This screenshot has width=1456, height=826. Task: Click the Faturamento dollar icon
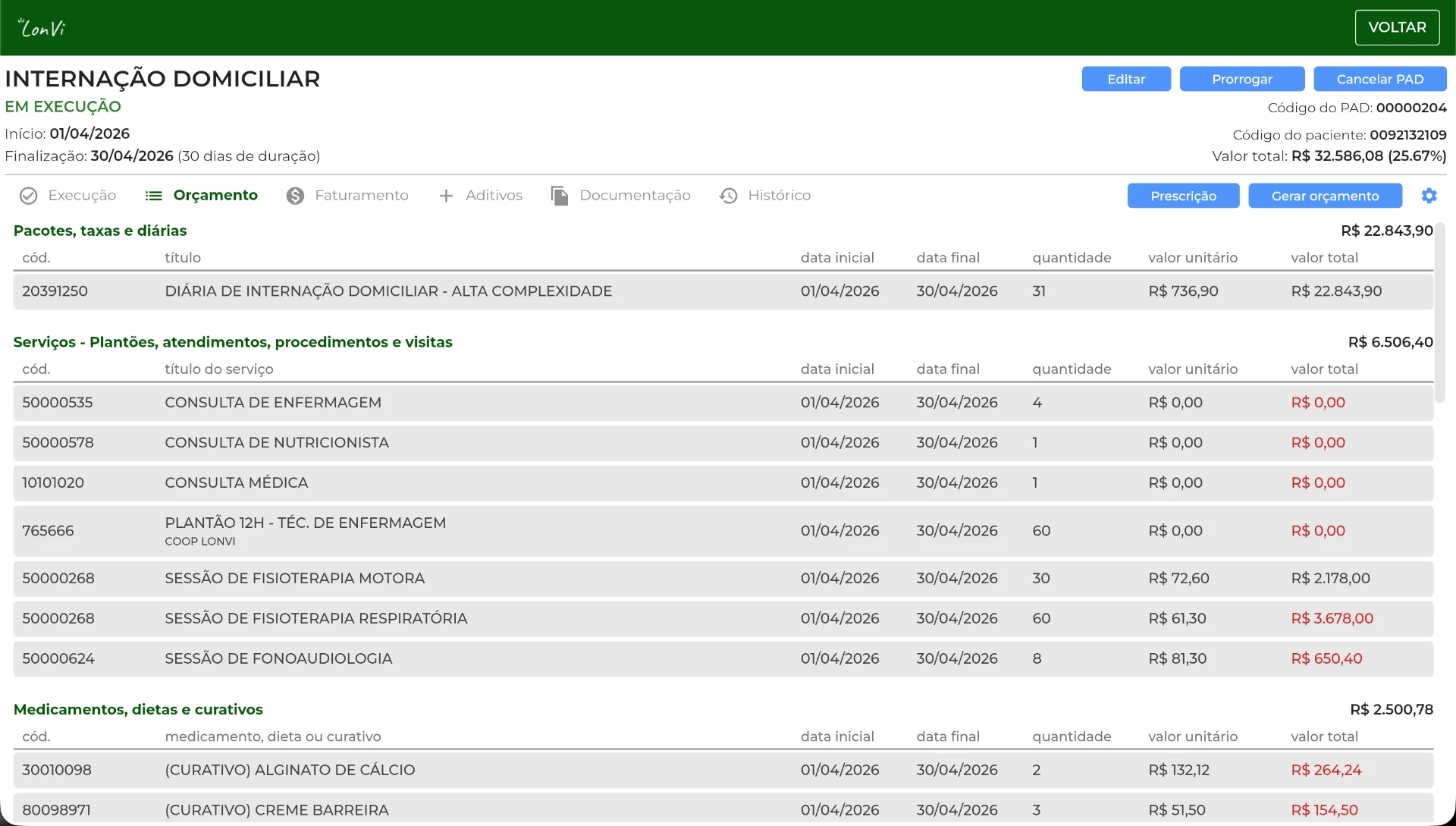coord(295,196)
